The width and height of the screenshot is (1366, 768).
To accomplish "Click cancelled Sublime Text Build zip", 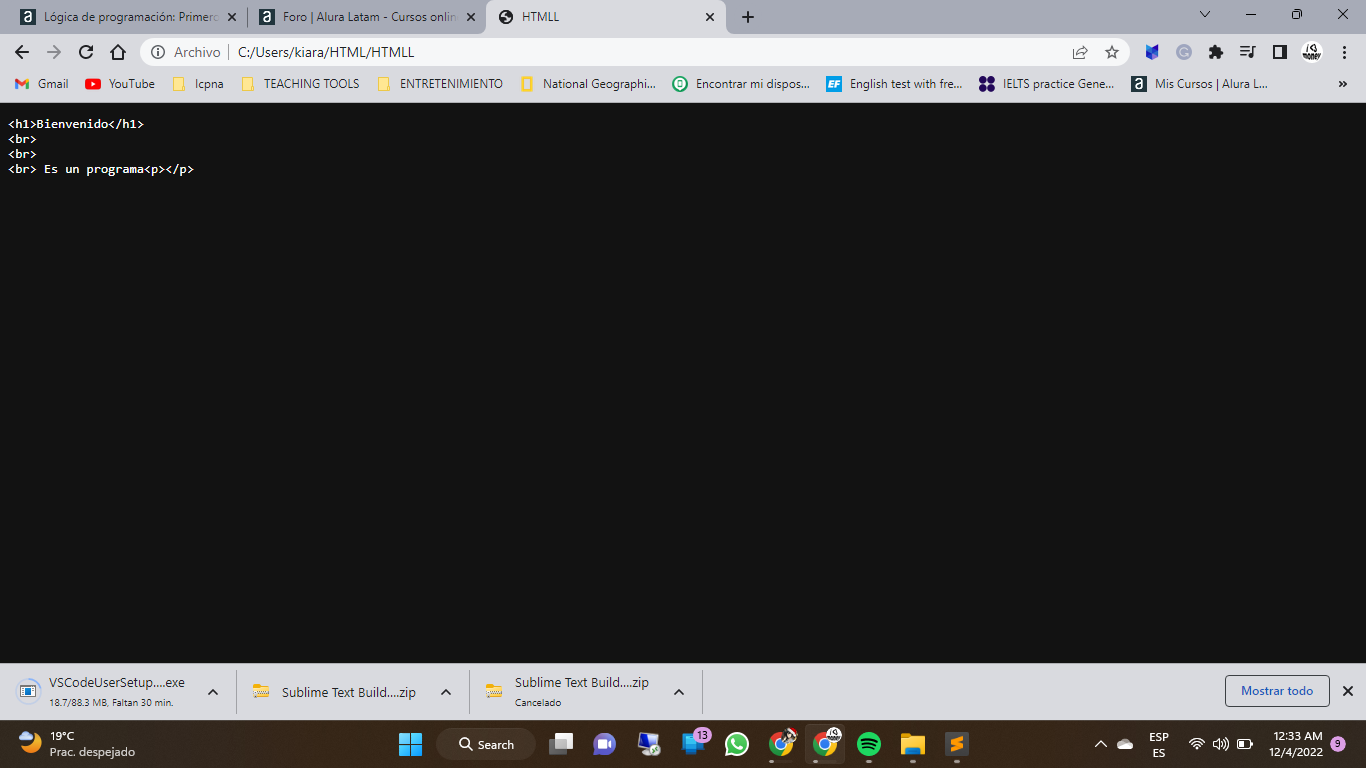I will click(x=567, y=691).
